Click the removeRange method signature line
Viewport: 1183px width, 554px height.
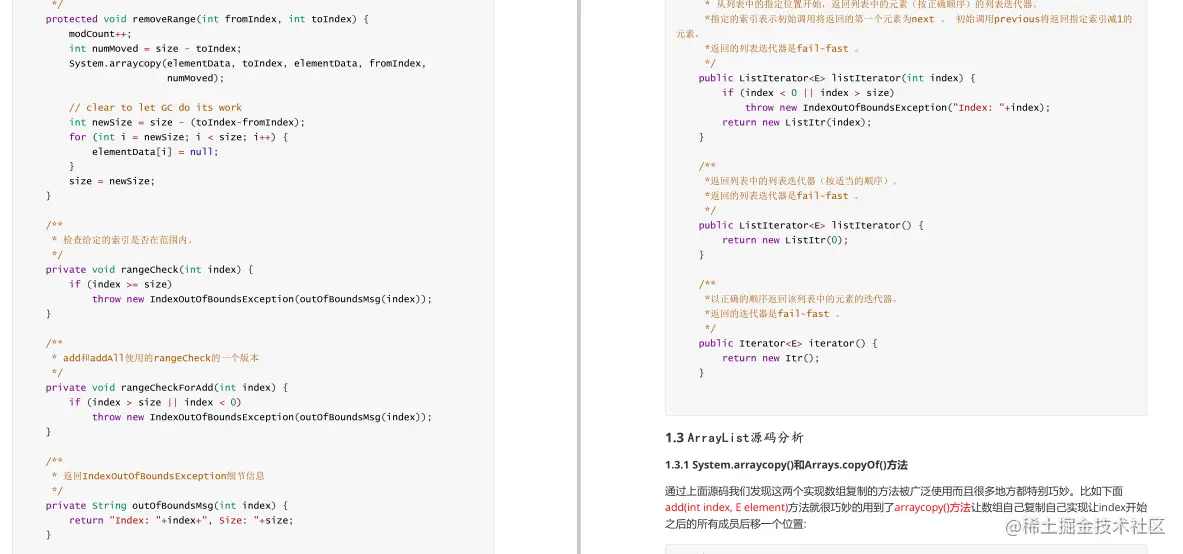207,19
